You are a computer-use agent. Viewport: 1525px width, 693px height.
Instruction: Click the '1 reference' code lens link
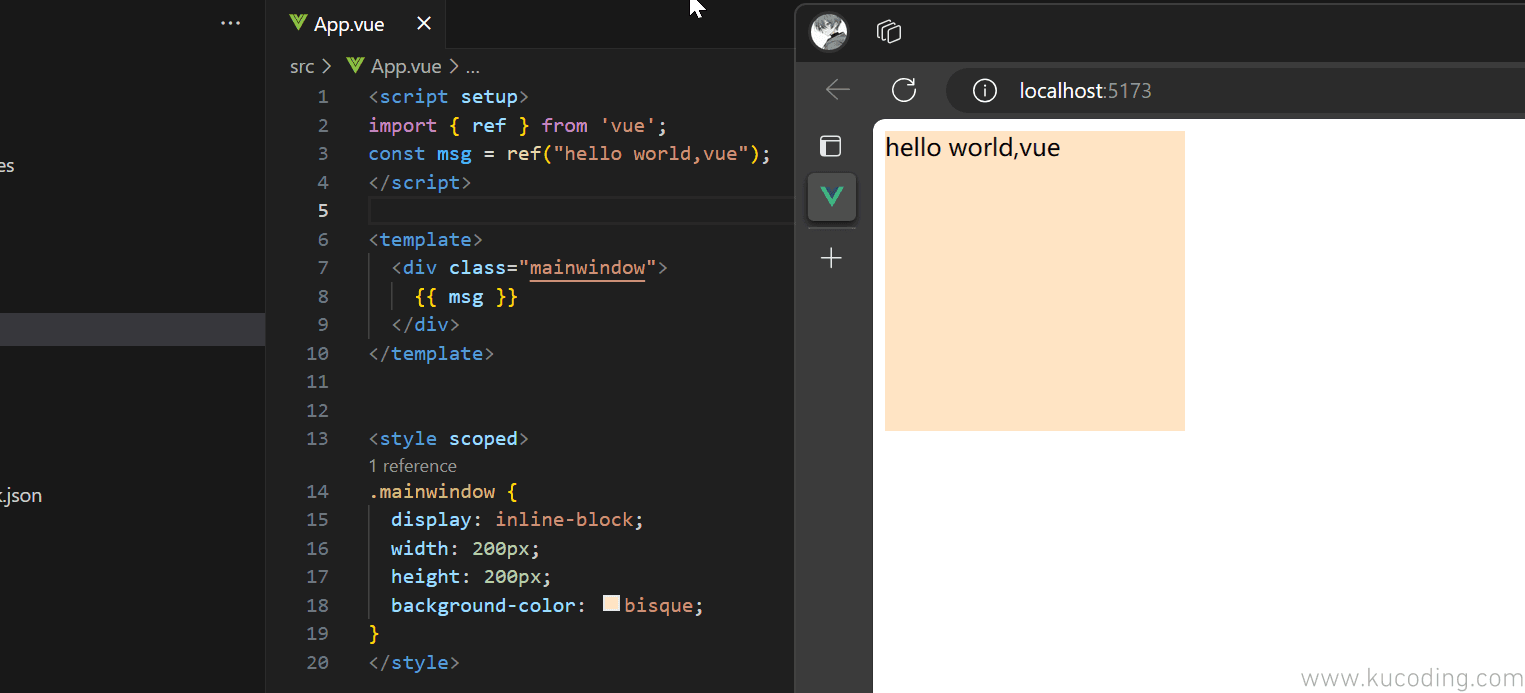(x=412, y=466)
